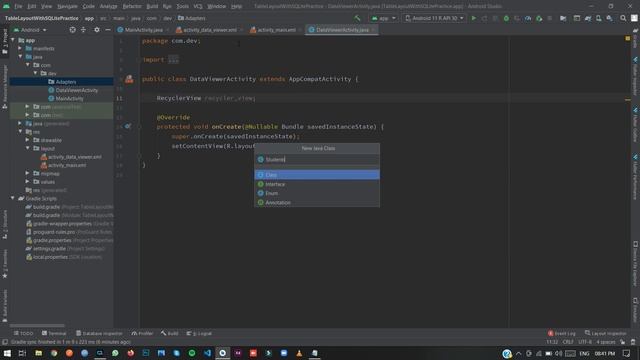Open Database Inspector tool window
The height and width of the screenshot is (360, 640).
pyautogui.click(x=99, y=333)
